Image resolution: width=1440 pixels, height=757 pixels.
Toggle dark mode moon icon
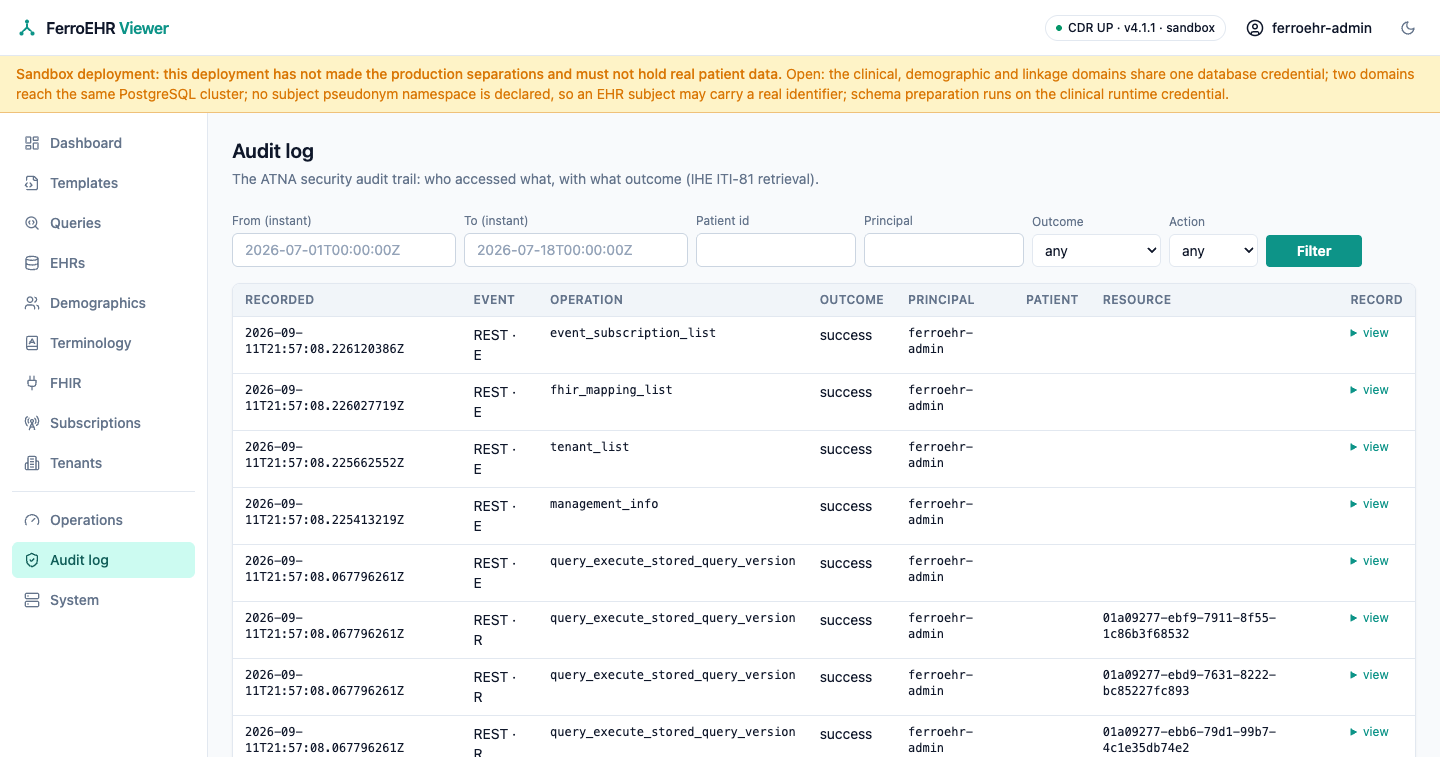click(x=1408, y=28)
